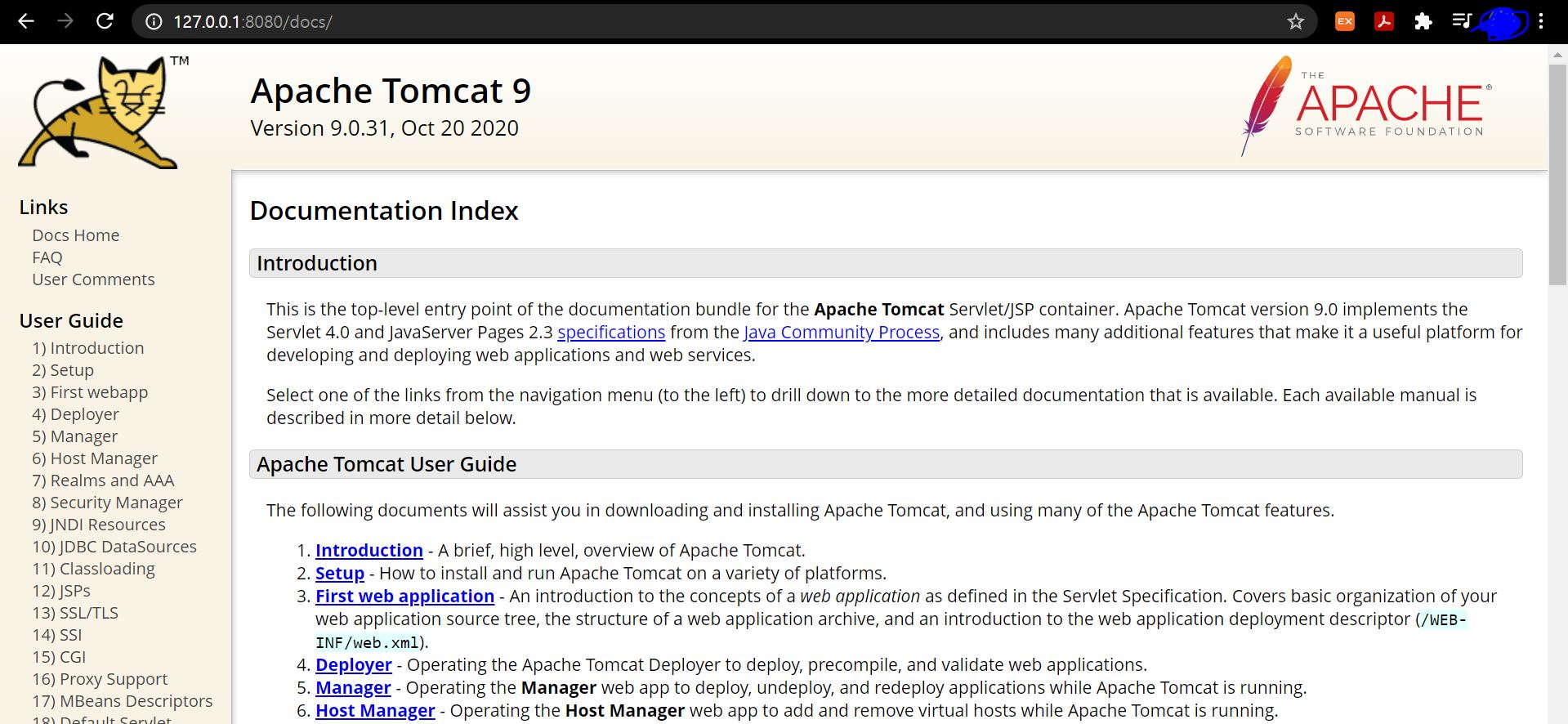1568x724 pixels.
Task: Click the Tomcat cat logo
Action: click(x=102, y=113)
